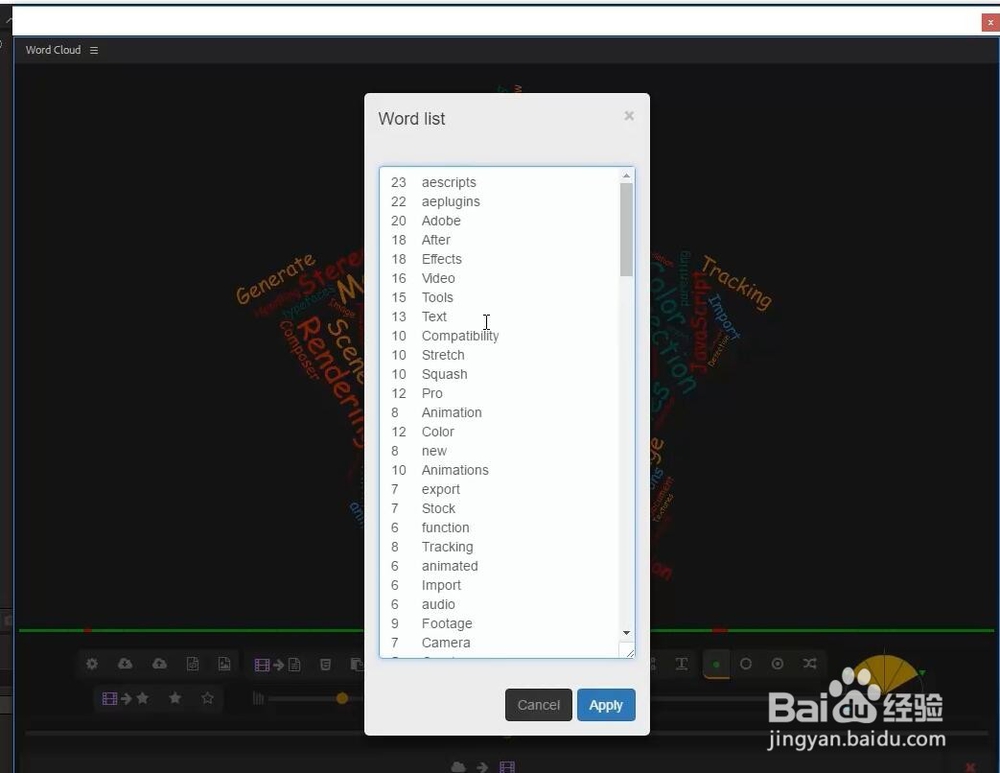Select the target circle mode icon
Screen dimensions: 1000x773
click(x=777, y=664)
